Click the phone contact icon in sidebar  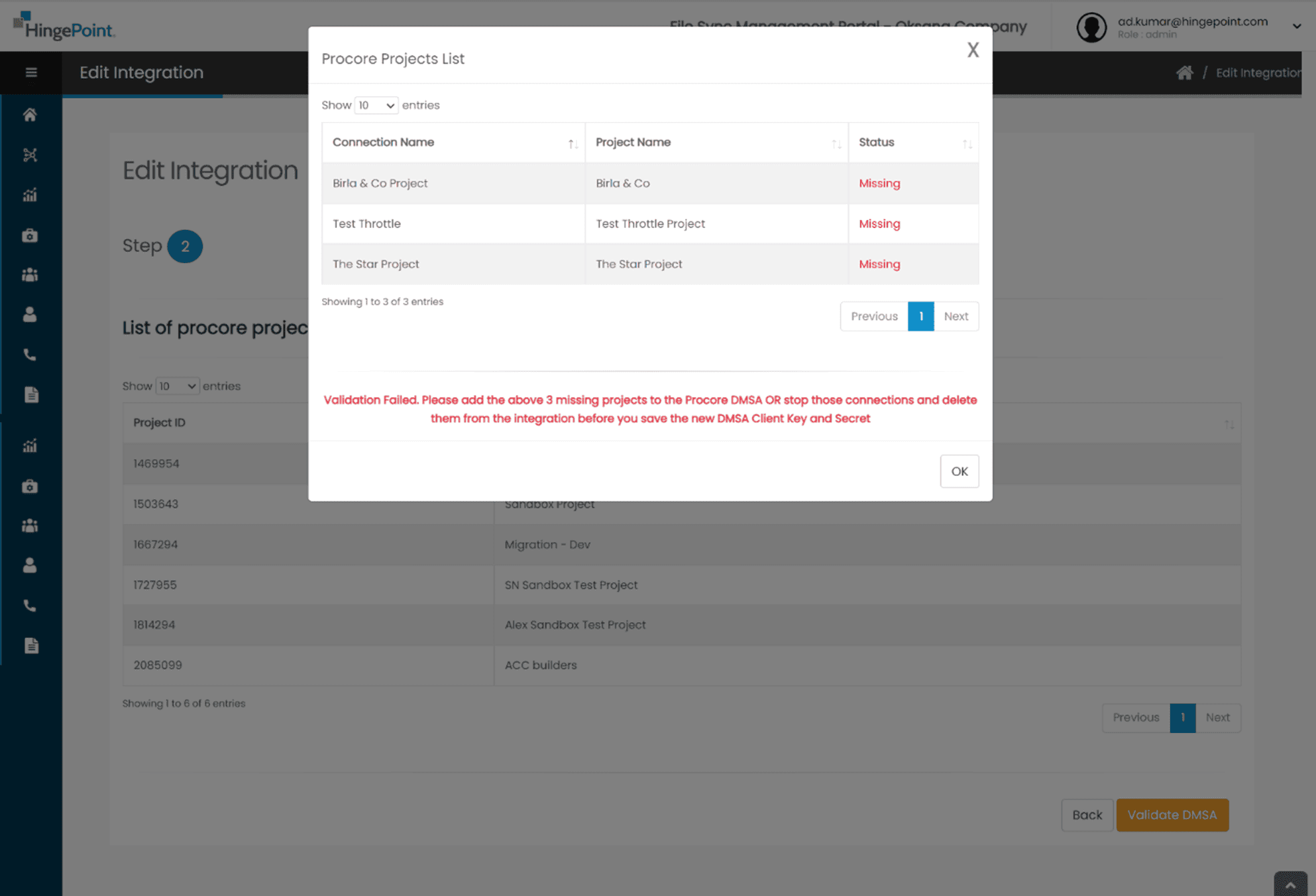[x=30, y=355]
